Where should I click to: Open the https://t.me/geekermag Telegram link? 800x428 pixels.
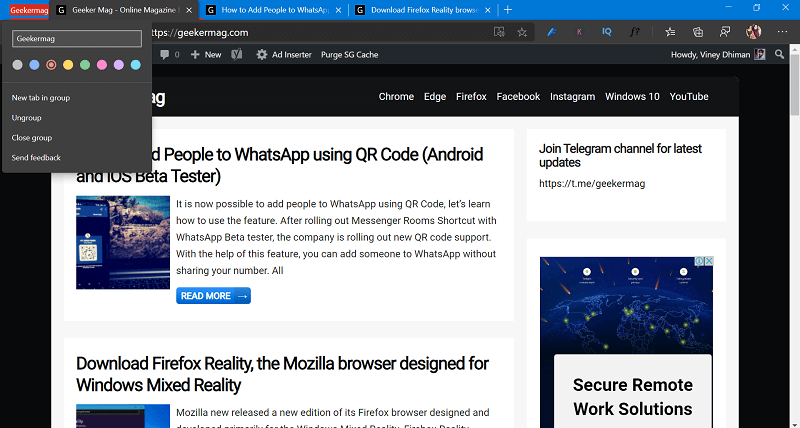[x=592, y=184]
